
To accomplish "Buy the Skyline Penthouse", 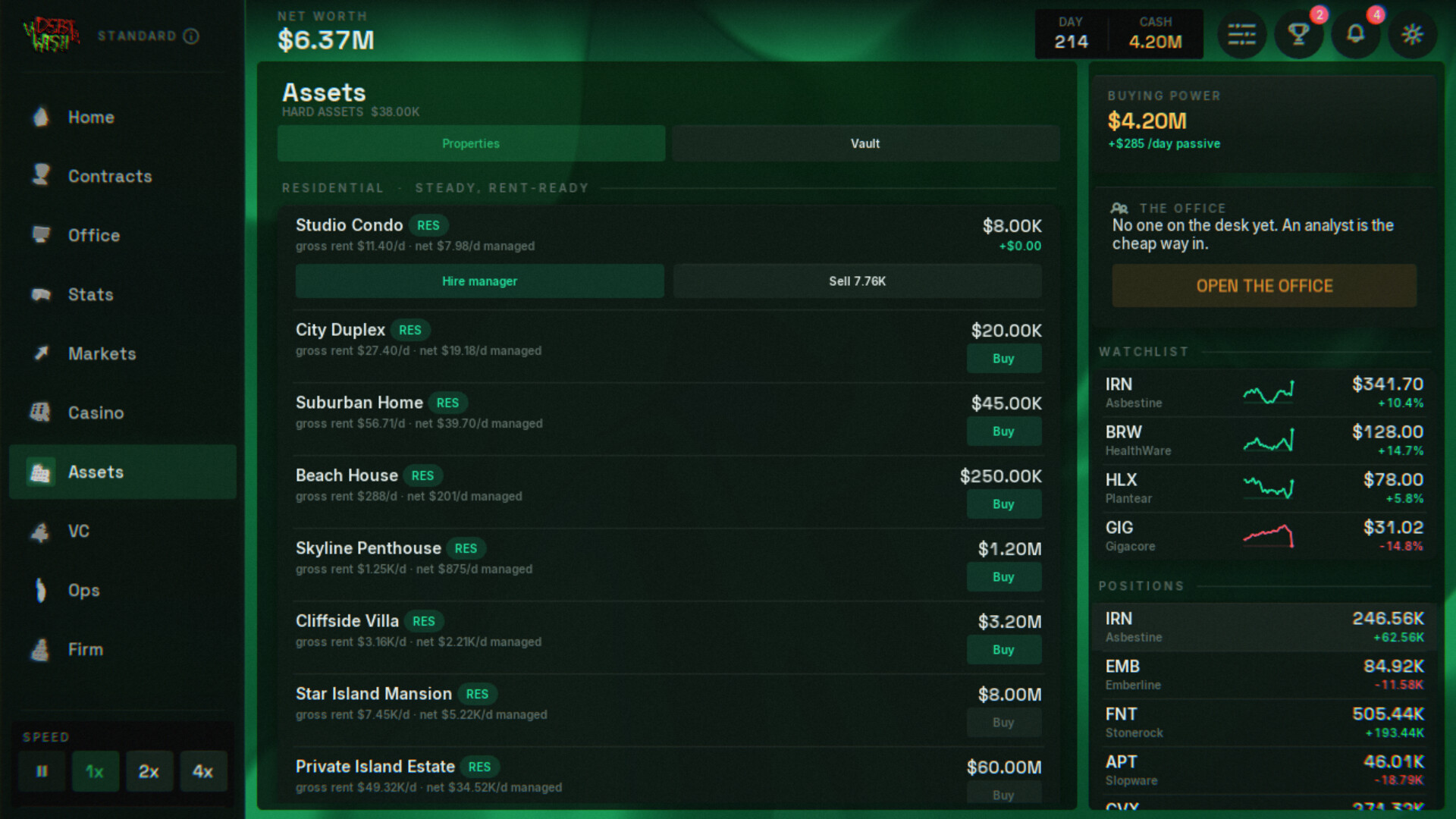I will pyautogui.click(x=1004, y=577).
